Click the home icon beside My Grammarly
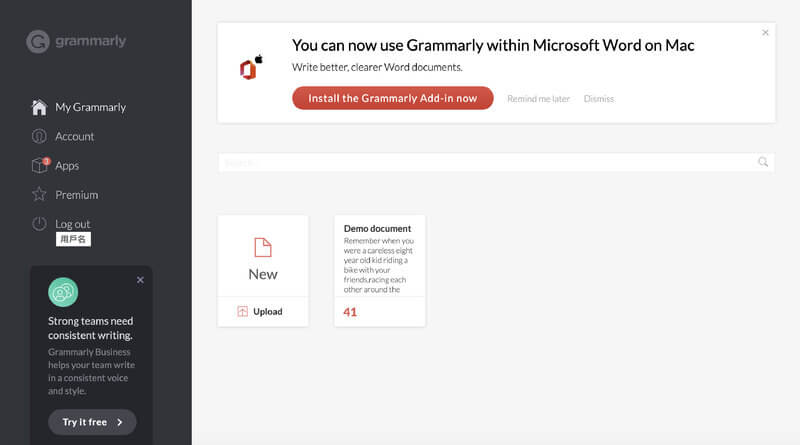The image size is (800, 445). [x=39, y=107]
